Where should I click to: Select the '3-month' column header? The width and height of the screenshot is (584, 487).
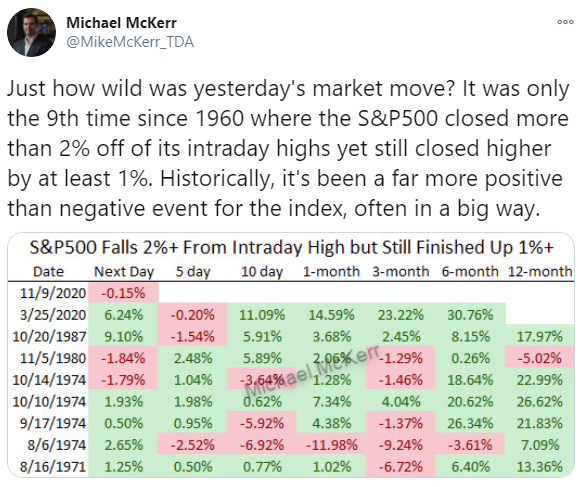401,271
